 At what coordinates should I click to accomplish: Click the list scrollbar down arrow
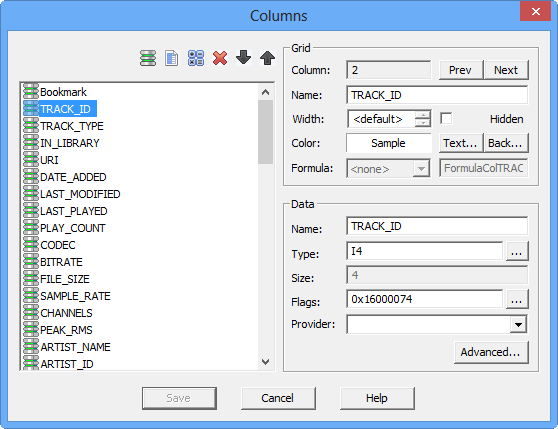click(x=265, y=362)
